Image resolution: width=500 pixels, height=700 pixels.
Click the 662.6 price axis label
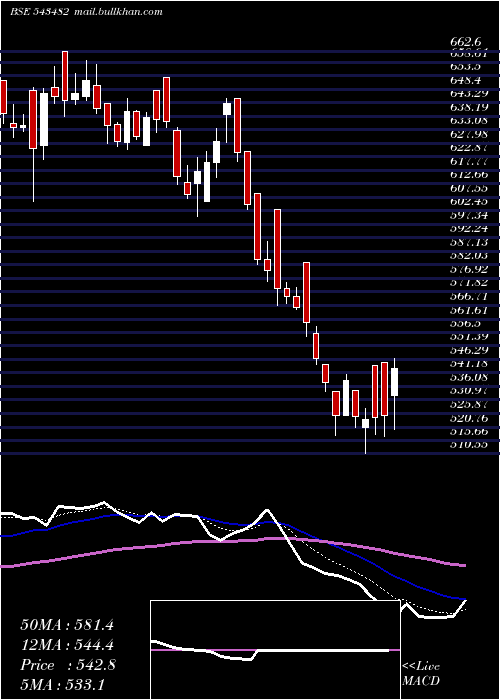click(x=466, y=42)
